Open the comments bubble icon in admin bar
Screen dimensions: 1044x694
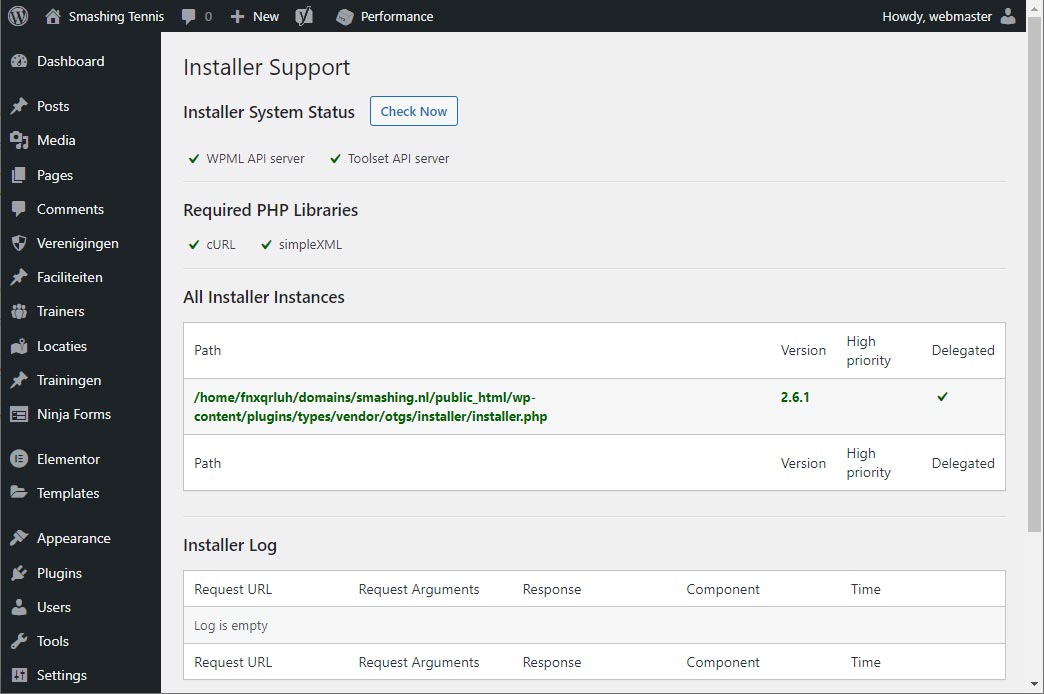point(189,17)
